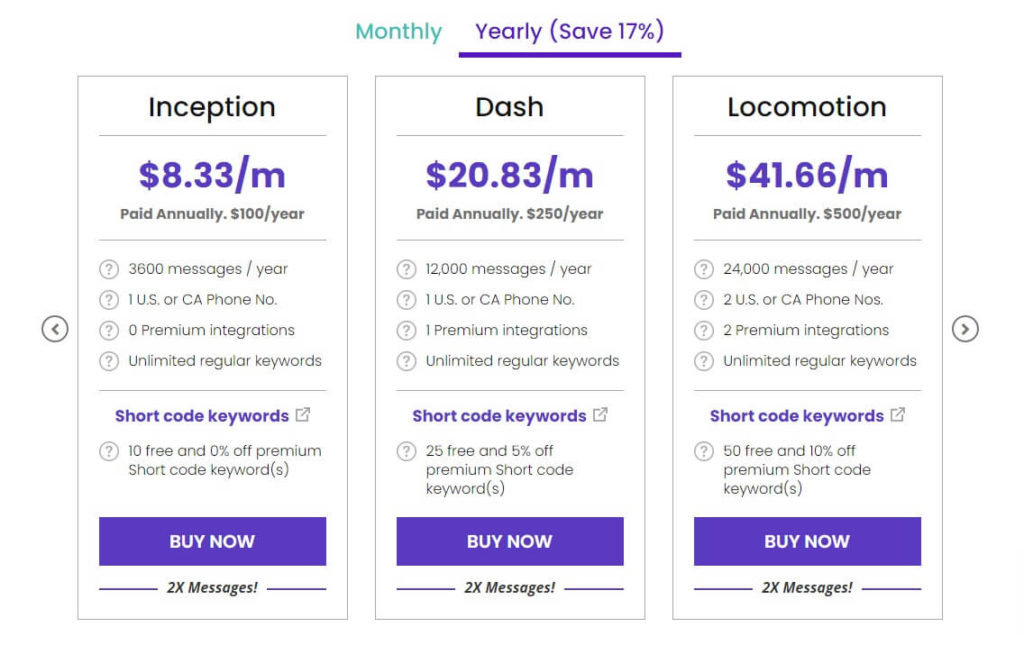Click help icon beside 12,000 messages / year
This screenshot has height=645, width=1024.
[406, 269]
